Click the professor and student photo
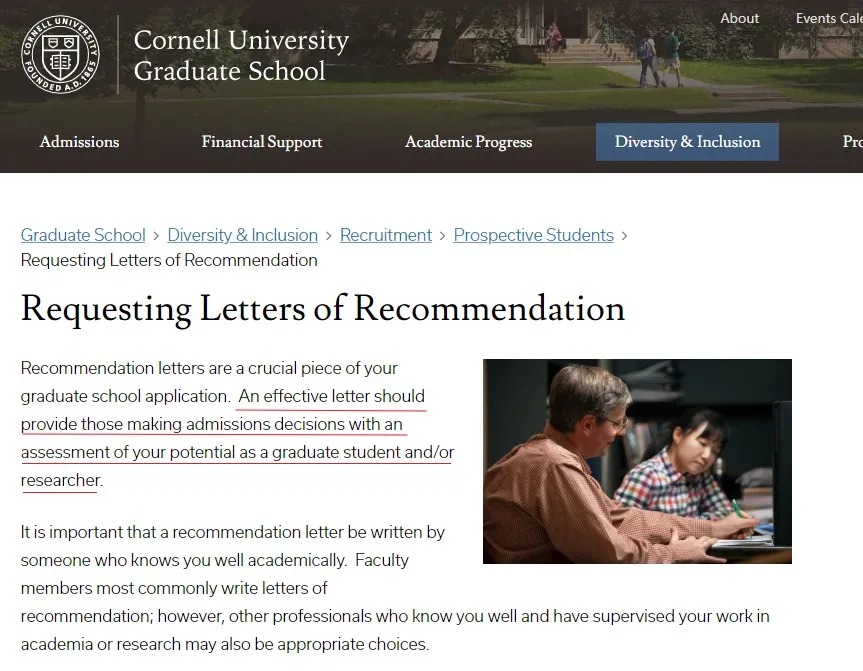This screenshot has height=671, width=863. tap(637, 461)
